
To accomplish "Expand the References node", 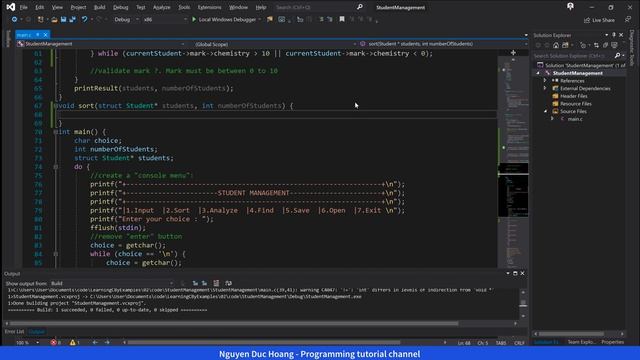I will click(545, 80).
